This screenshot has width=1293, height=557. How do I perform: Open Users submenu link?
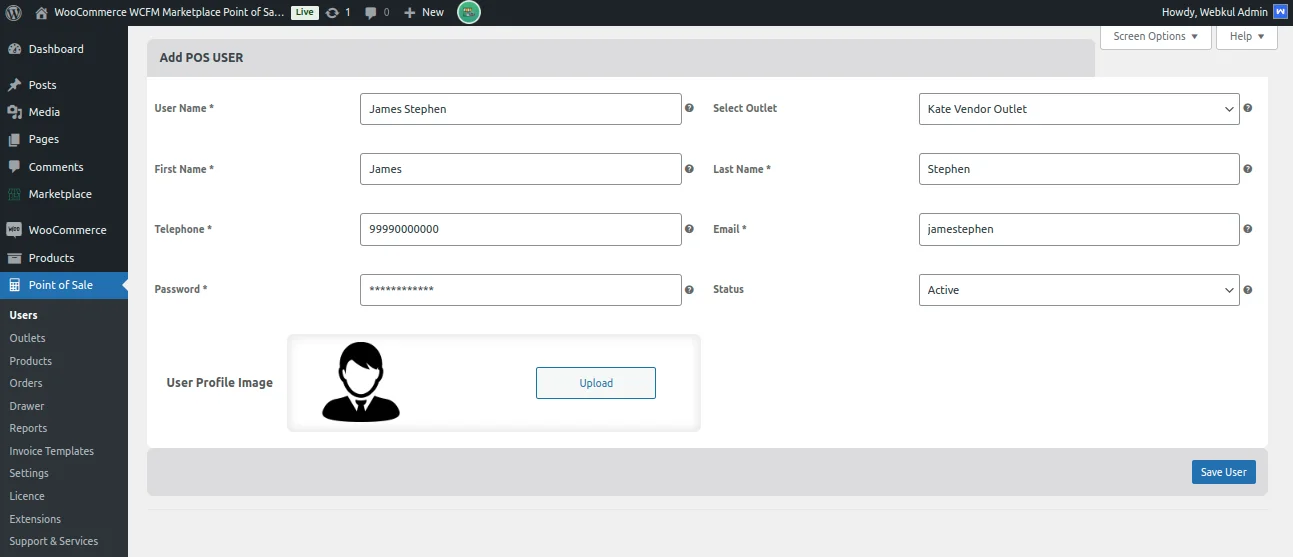coord(23,315)
